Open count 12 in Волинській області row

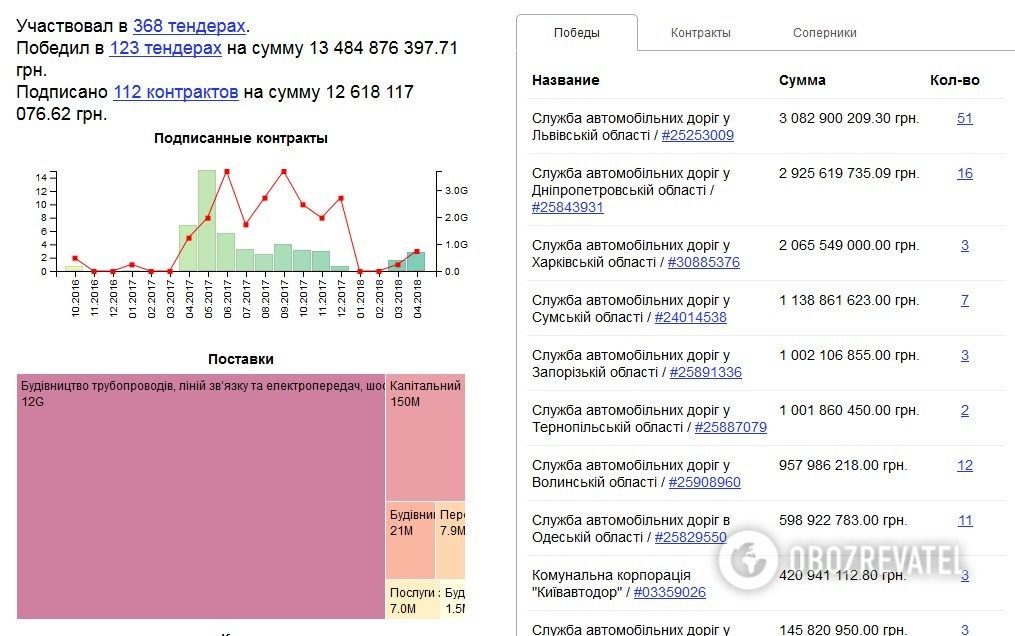click(964, 465)
